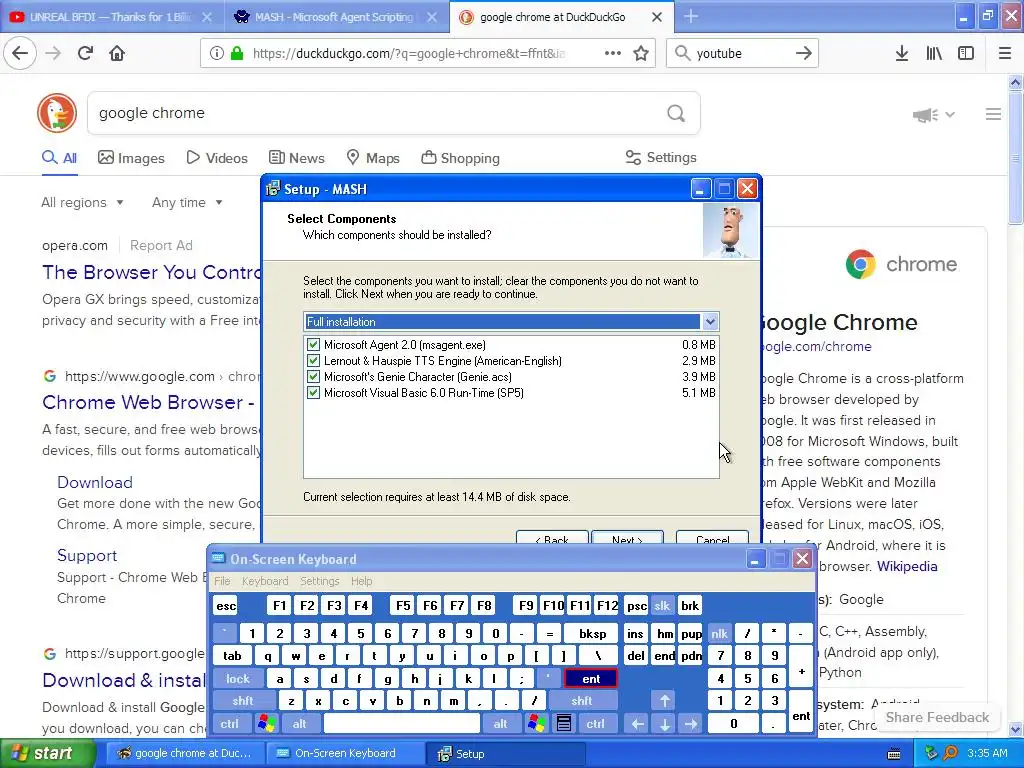Open the page actions three-dot menu
The width and height of the screenshot is (1024, 768).
click(x=613, y=53)
